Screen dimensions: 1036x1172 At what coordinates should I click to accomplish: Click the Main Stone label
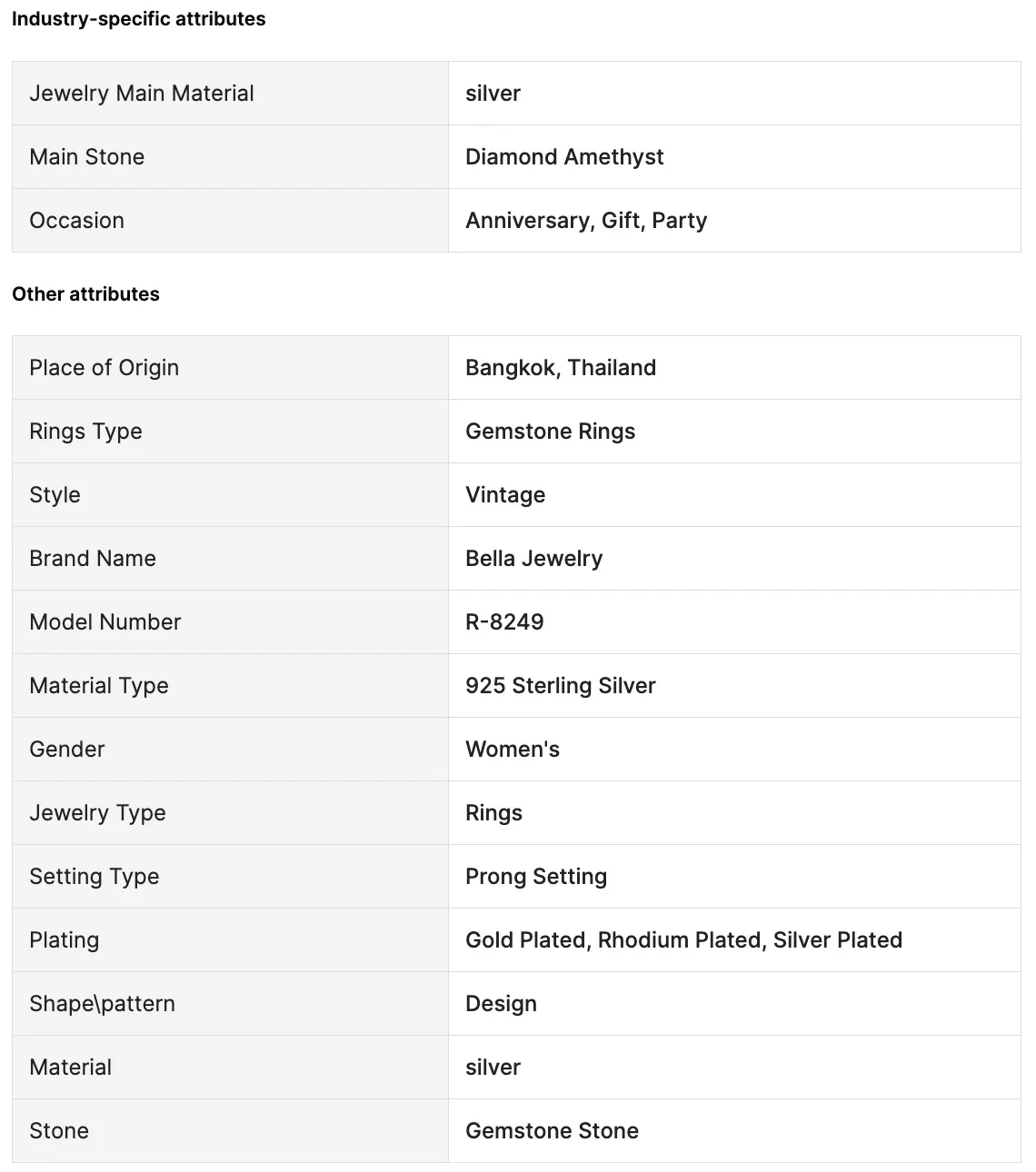[86, 157]
